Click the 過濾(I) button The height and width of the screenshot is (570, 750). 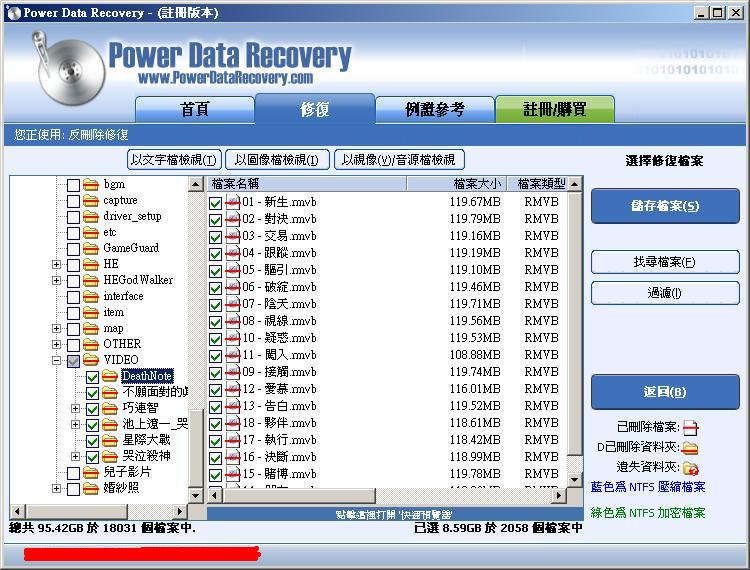tap(665, 293)
